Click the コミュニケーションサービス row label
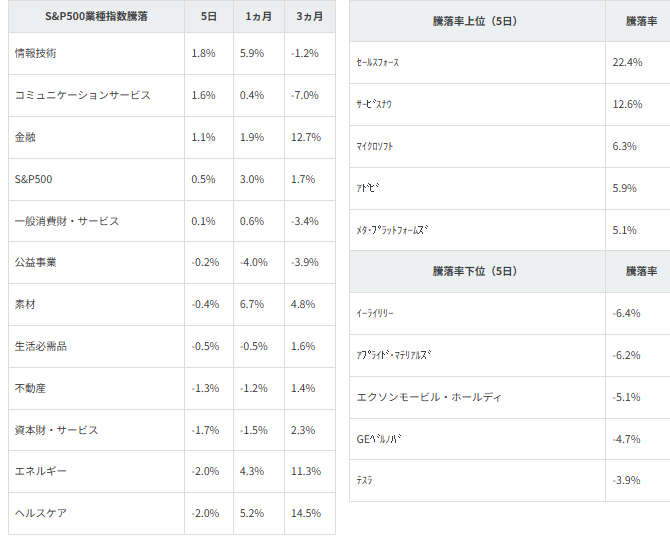Screen dimensions: 670x546 click(82, 95)
